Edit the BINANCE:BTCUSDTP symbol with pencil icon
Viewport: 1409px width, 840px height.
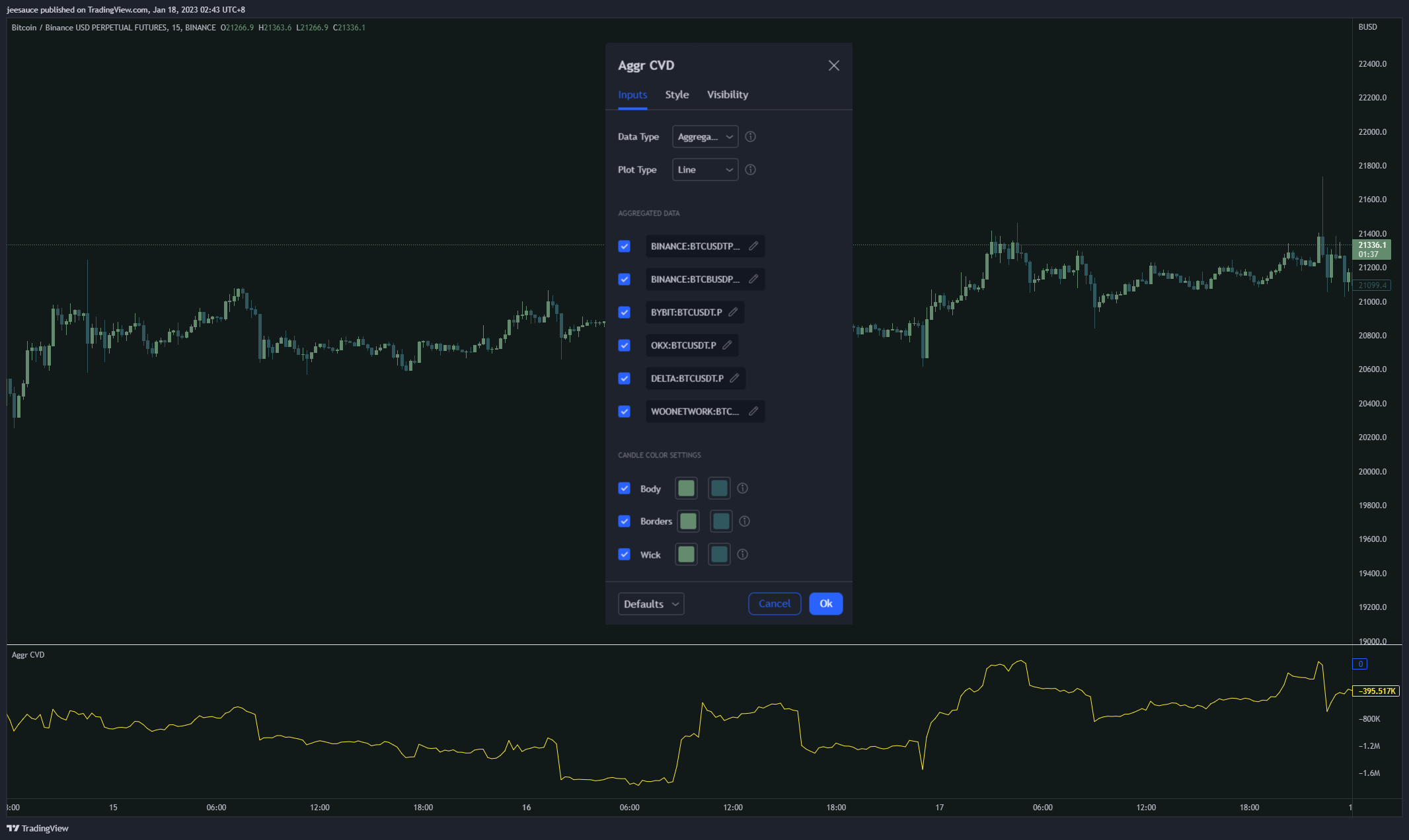[x=753, y=246]
